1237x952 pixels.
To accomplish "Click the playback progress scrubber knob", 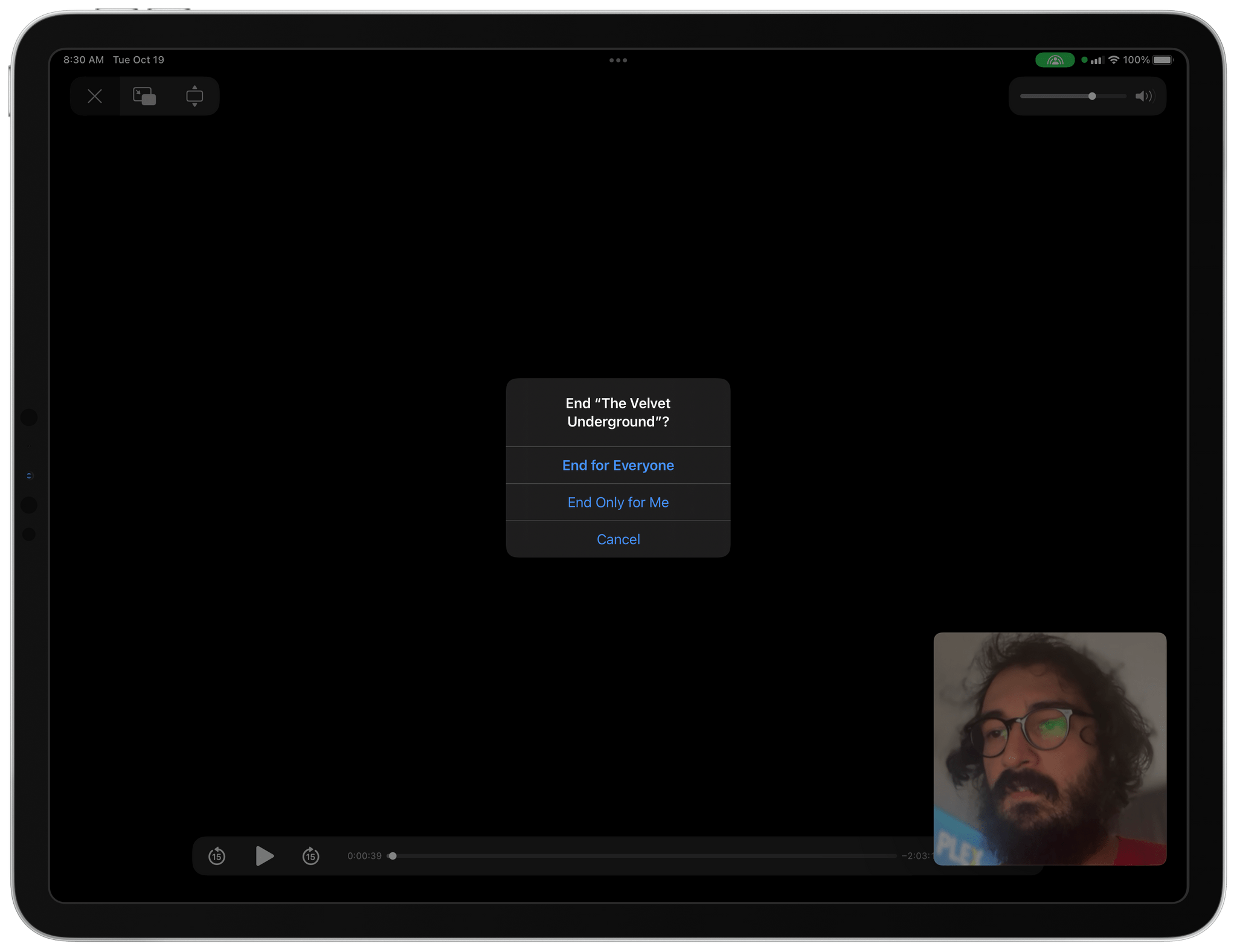I will click(393, 855).
